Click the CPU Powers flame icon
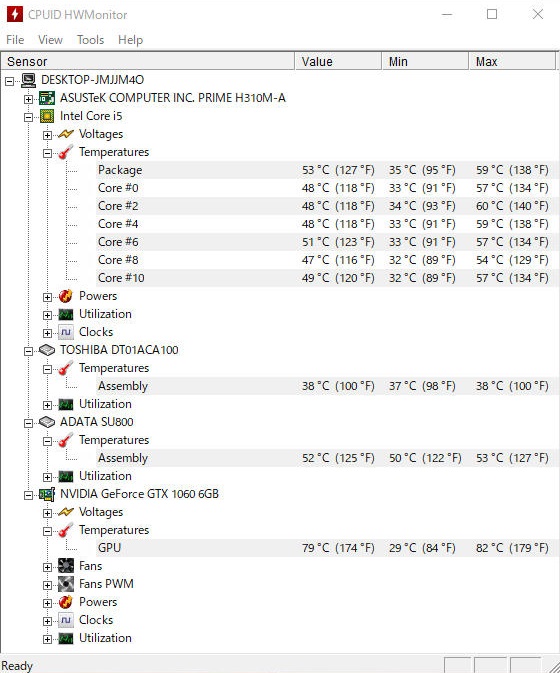Image resolution: width=560 pixels, height=673 pixels. pos(66,296)
